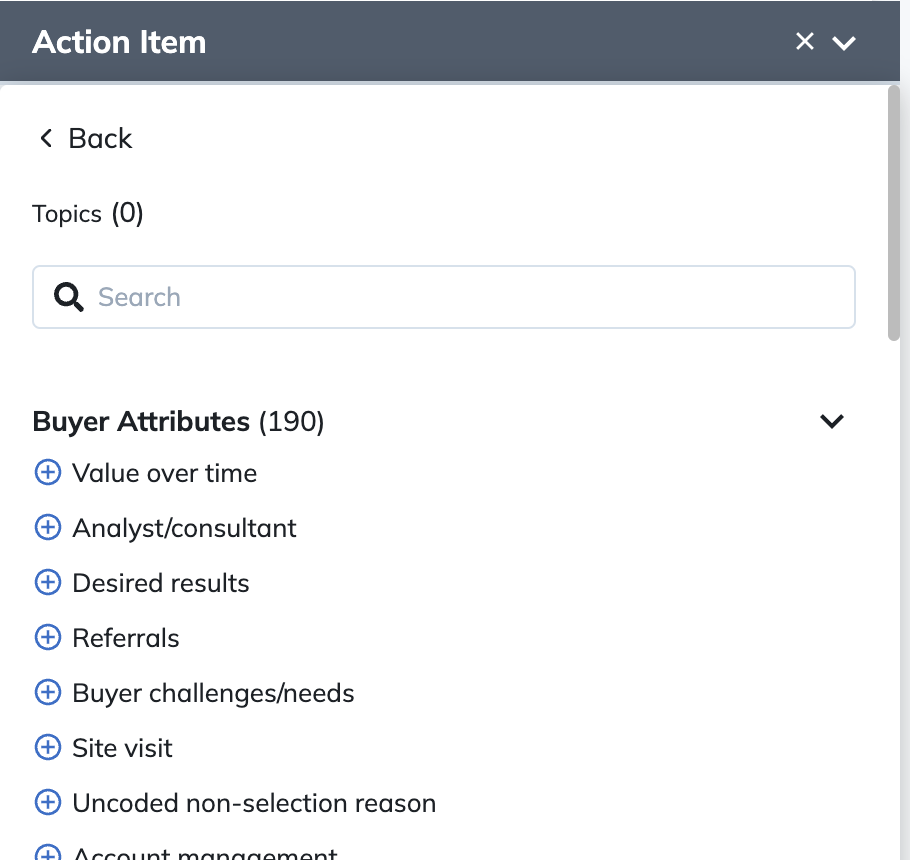Viewport: 910px width, 860px height.
Task: Focus the Search input field
Action: pyautogui.click(x=443, y=297)
